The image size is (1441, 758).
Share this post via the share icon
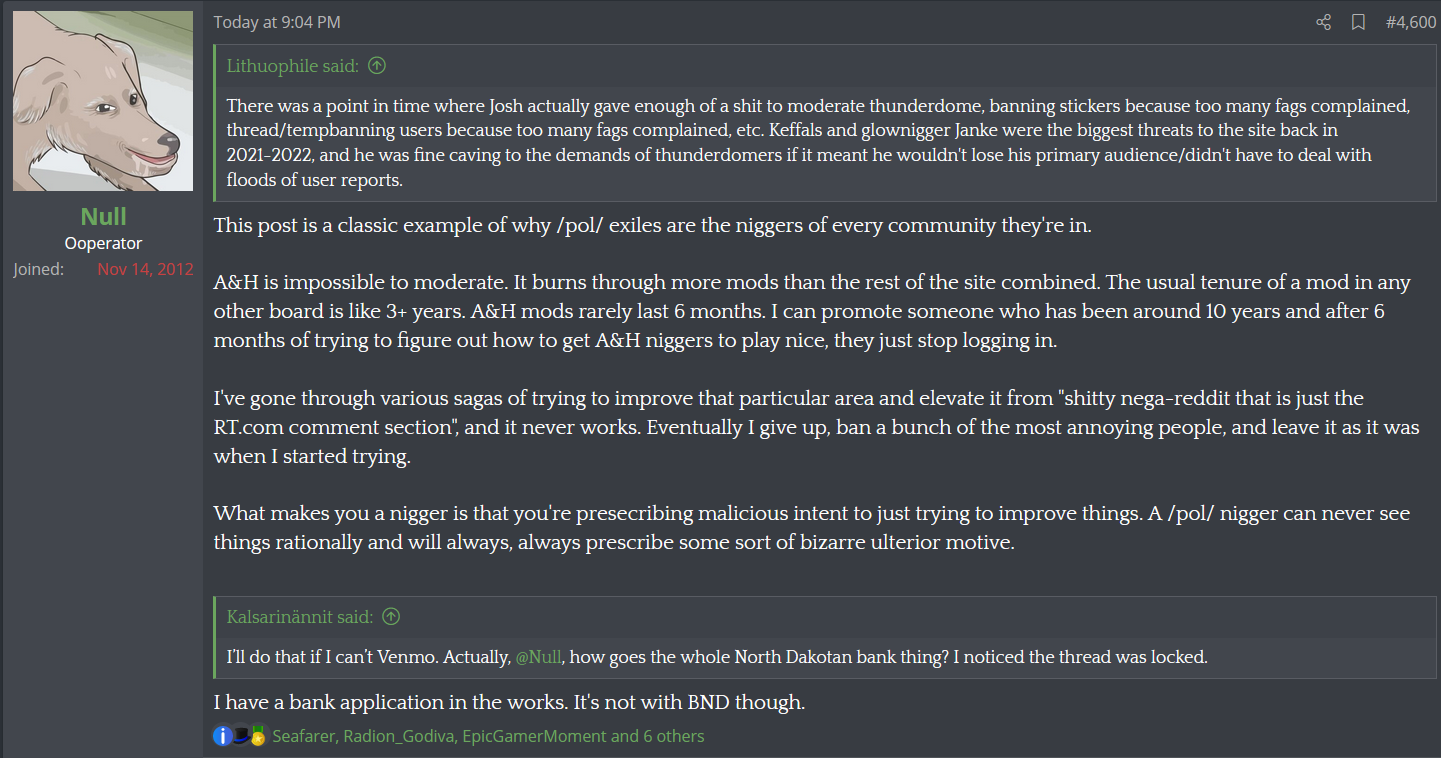click(x=1323, y=22)
